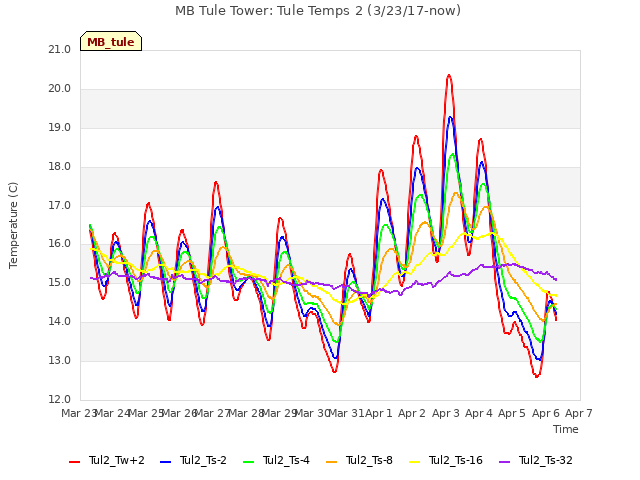Click the MB_tule annotation label
Viewport: 640px width, 480px height.
click(x=111, y=41)
